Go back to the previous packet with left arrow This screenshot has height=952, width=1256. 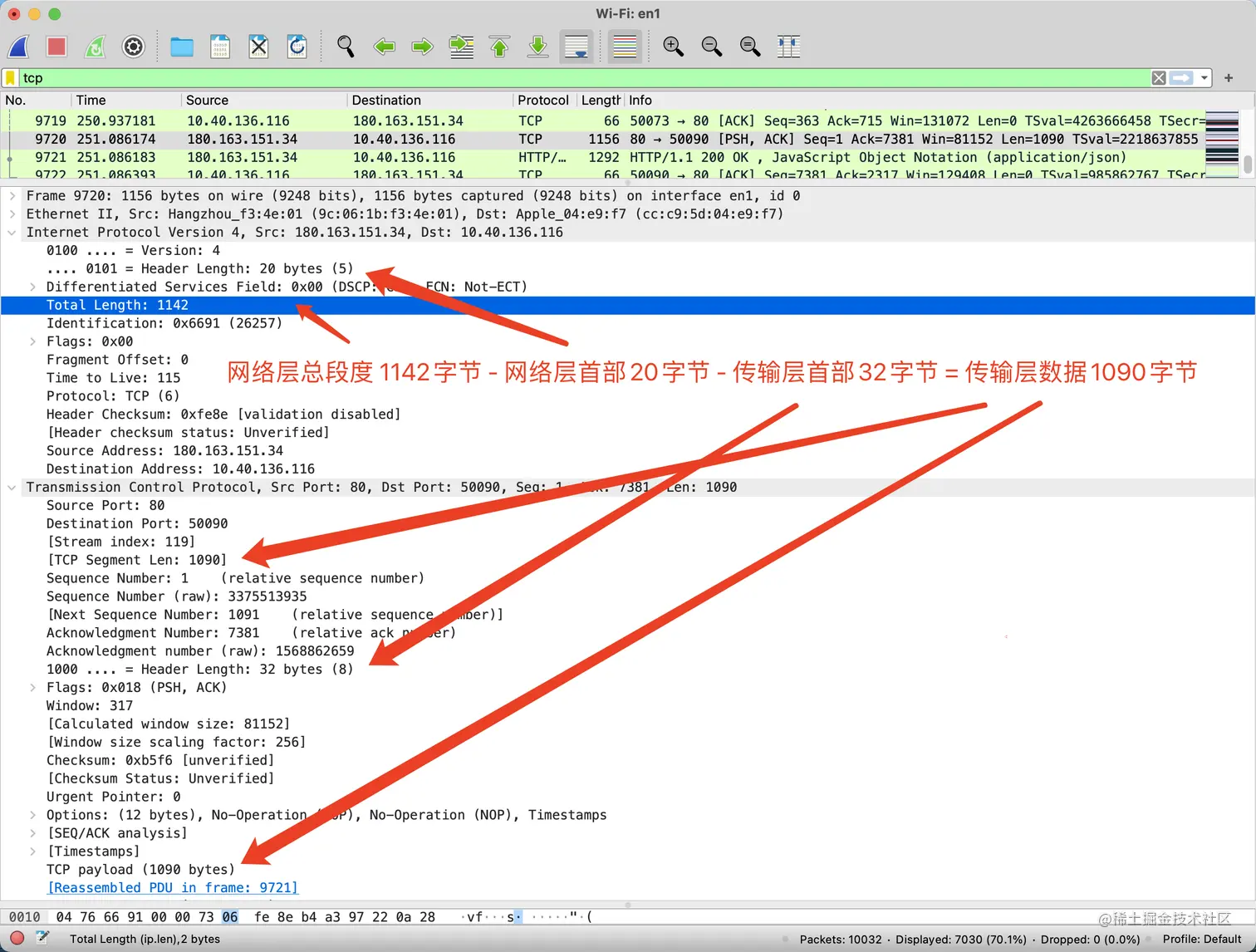[x=384, y=47]
